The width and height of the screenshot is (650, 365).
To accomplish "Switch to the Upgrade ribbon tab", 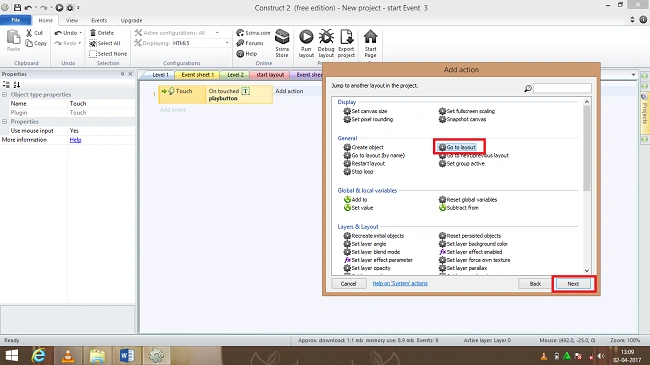I will pos(131,20).
